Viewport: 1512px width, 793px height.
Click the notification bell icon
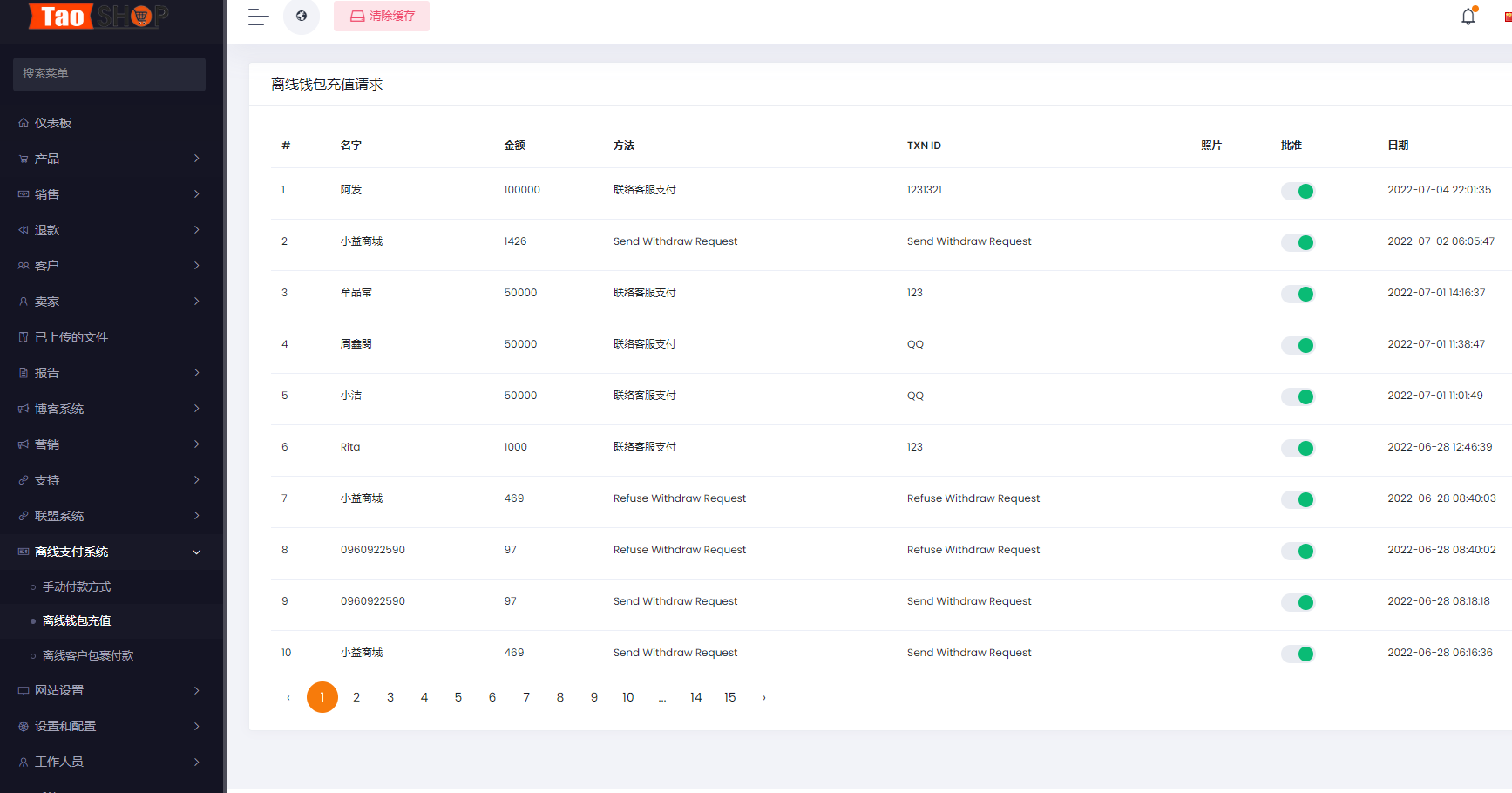1468,16
